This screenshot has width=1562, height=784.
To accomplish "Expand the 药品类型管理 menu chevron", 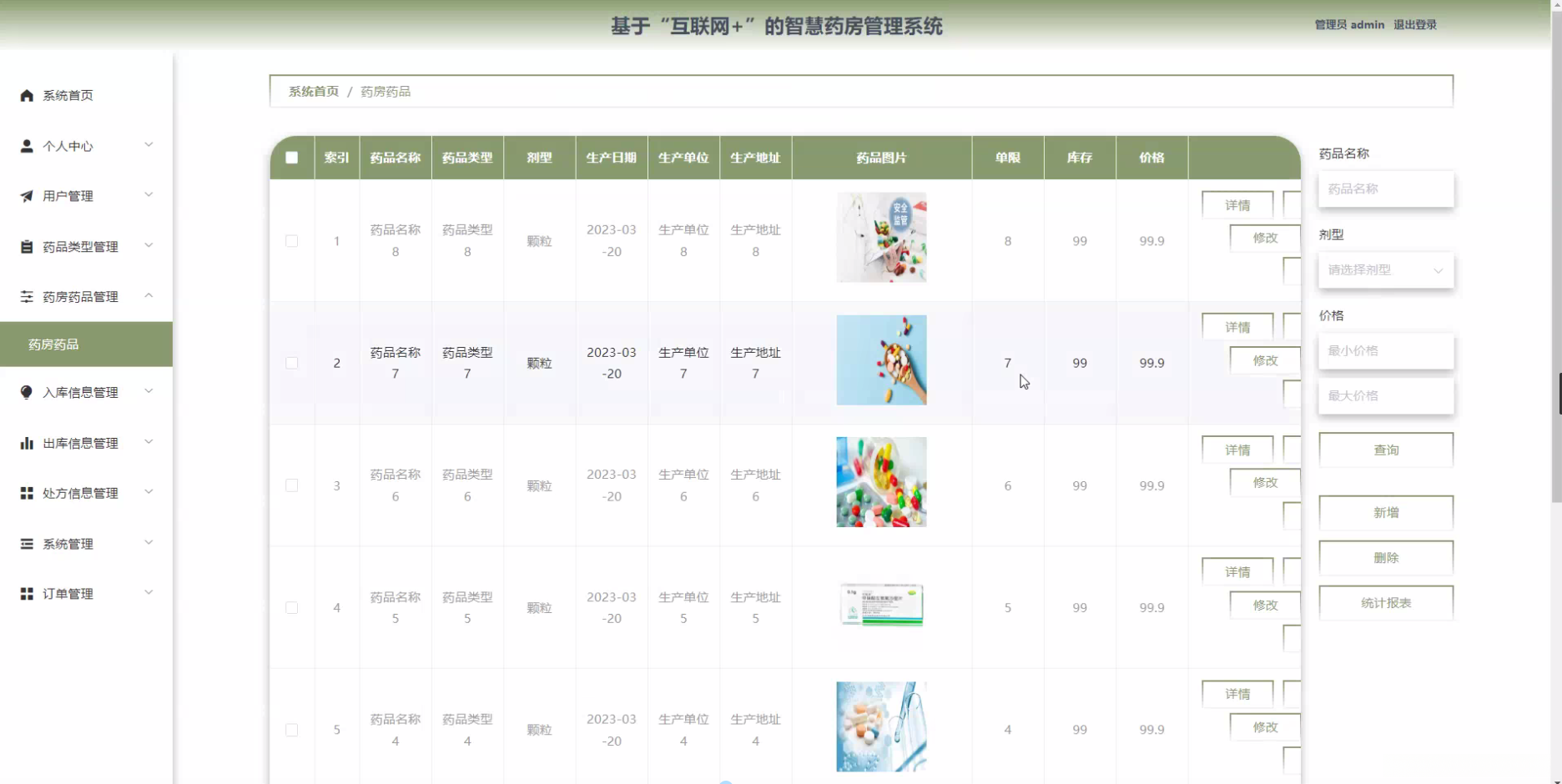I will 149,246.
